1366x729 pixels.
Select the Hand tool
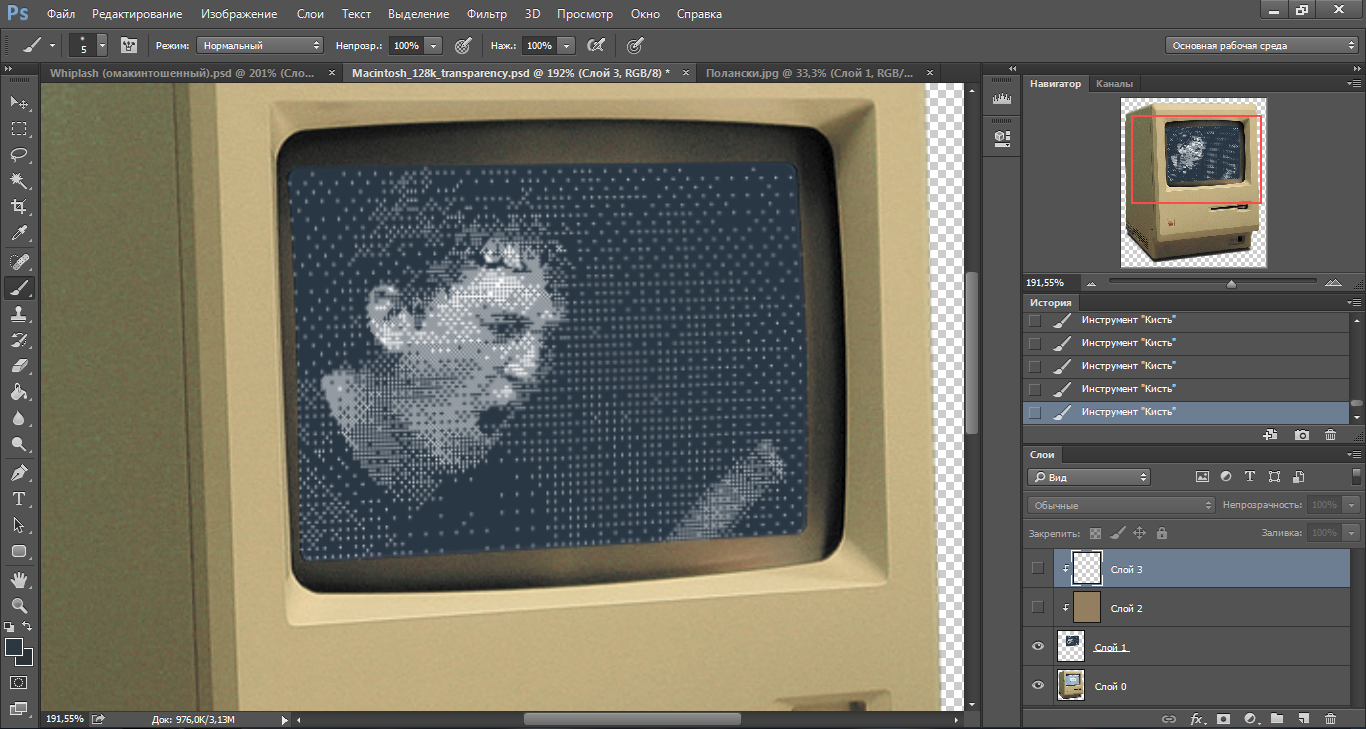(19, 580)
